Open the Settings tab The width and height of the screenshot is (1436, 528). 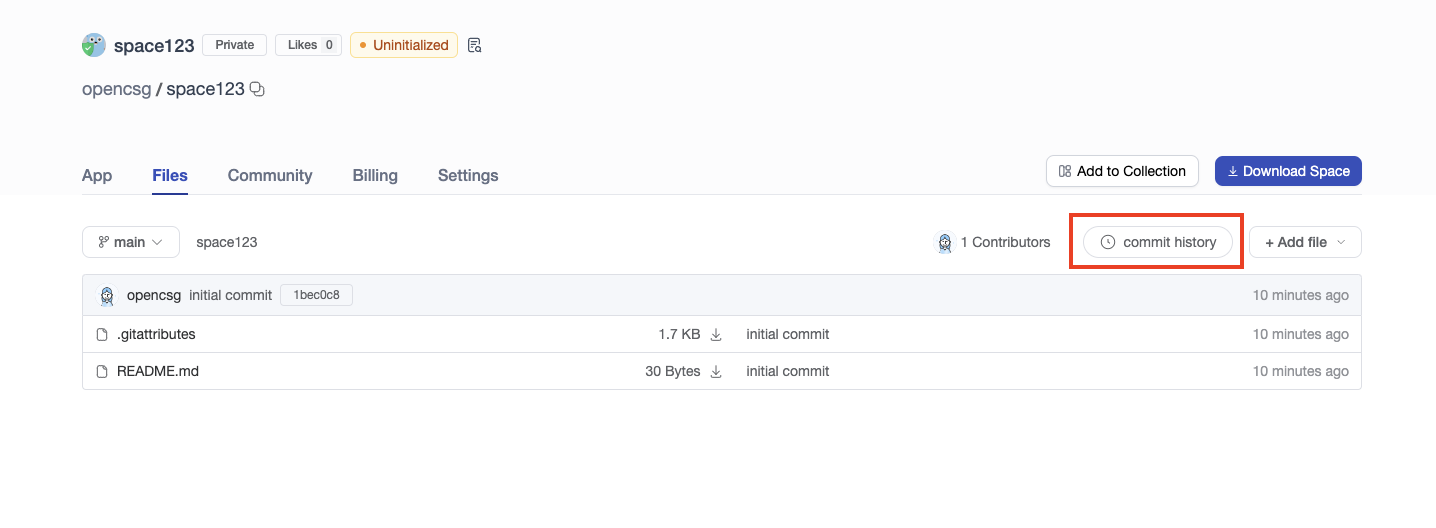[x=468, y=175]
